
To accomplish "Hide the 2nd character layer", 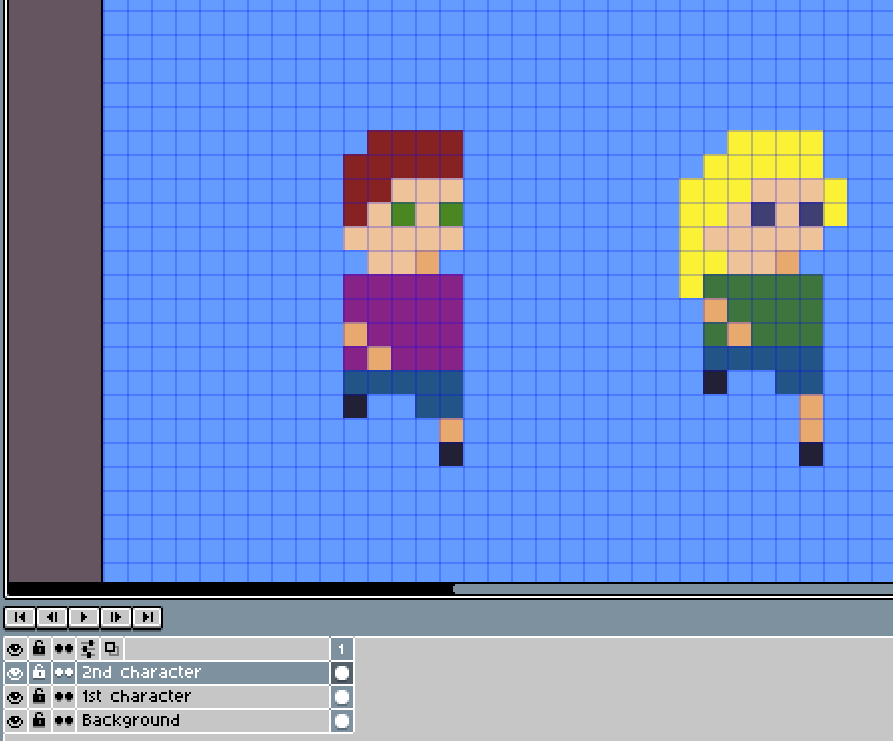I will click(15, 673).
